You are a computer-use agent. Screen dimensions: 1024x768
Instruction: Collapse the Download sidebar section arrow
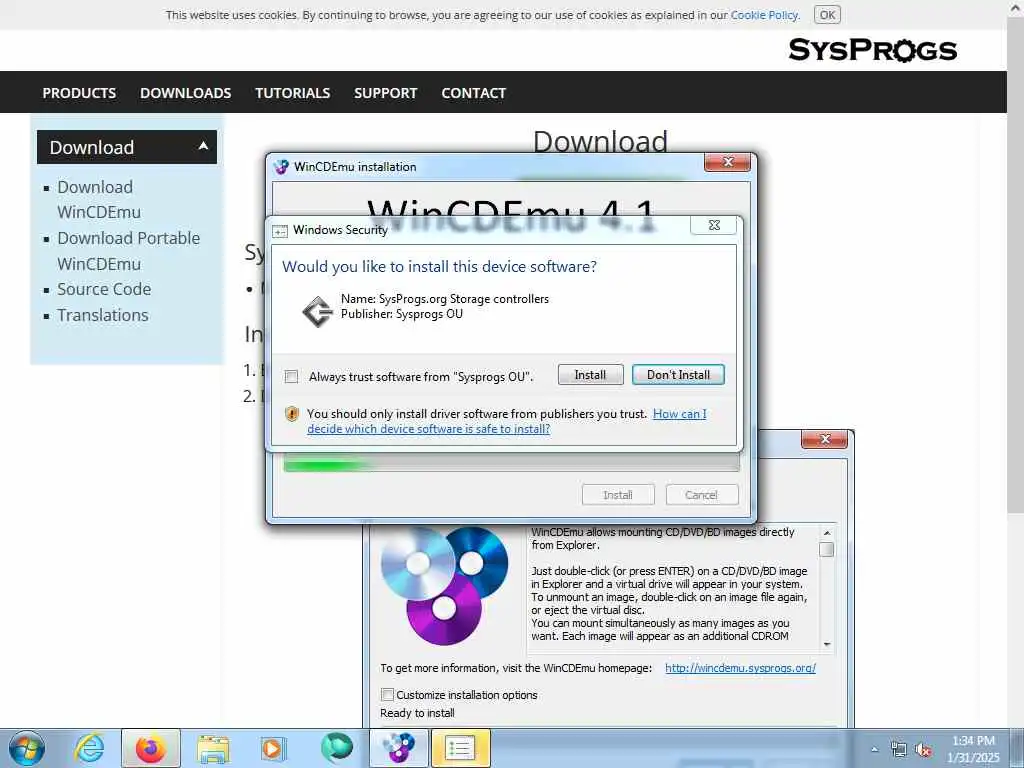coord(203,146)
